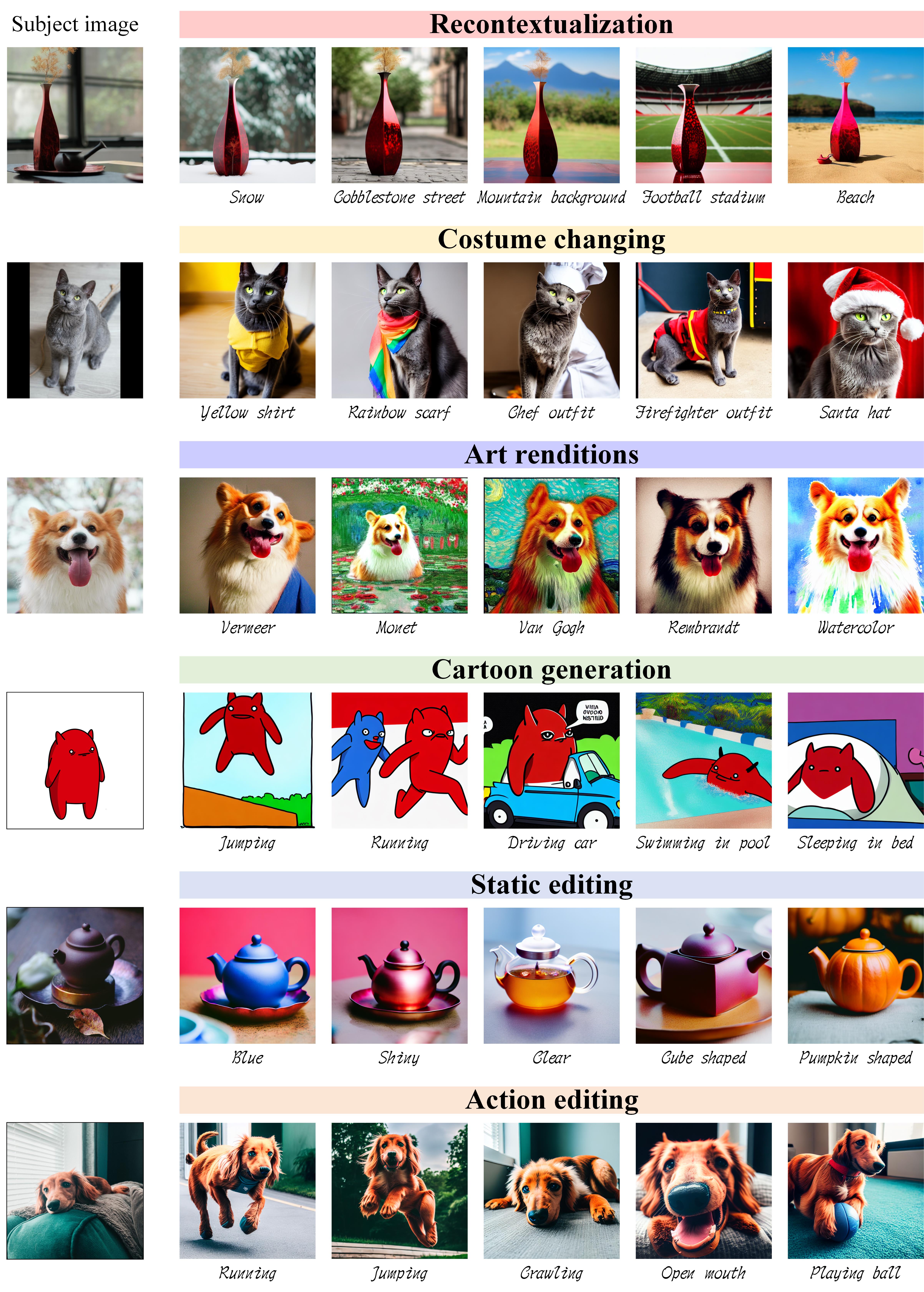The height and width of the screenshot is (1292, 924).
Task: Select the Driving car cartoon panel
Action: [551, 760]
